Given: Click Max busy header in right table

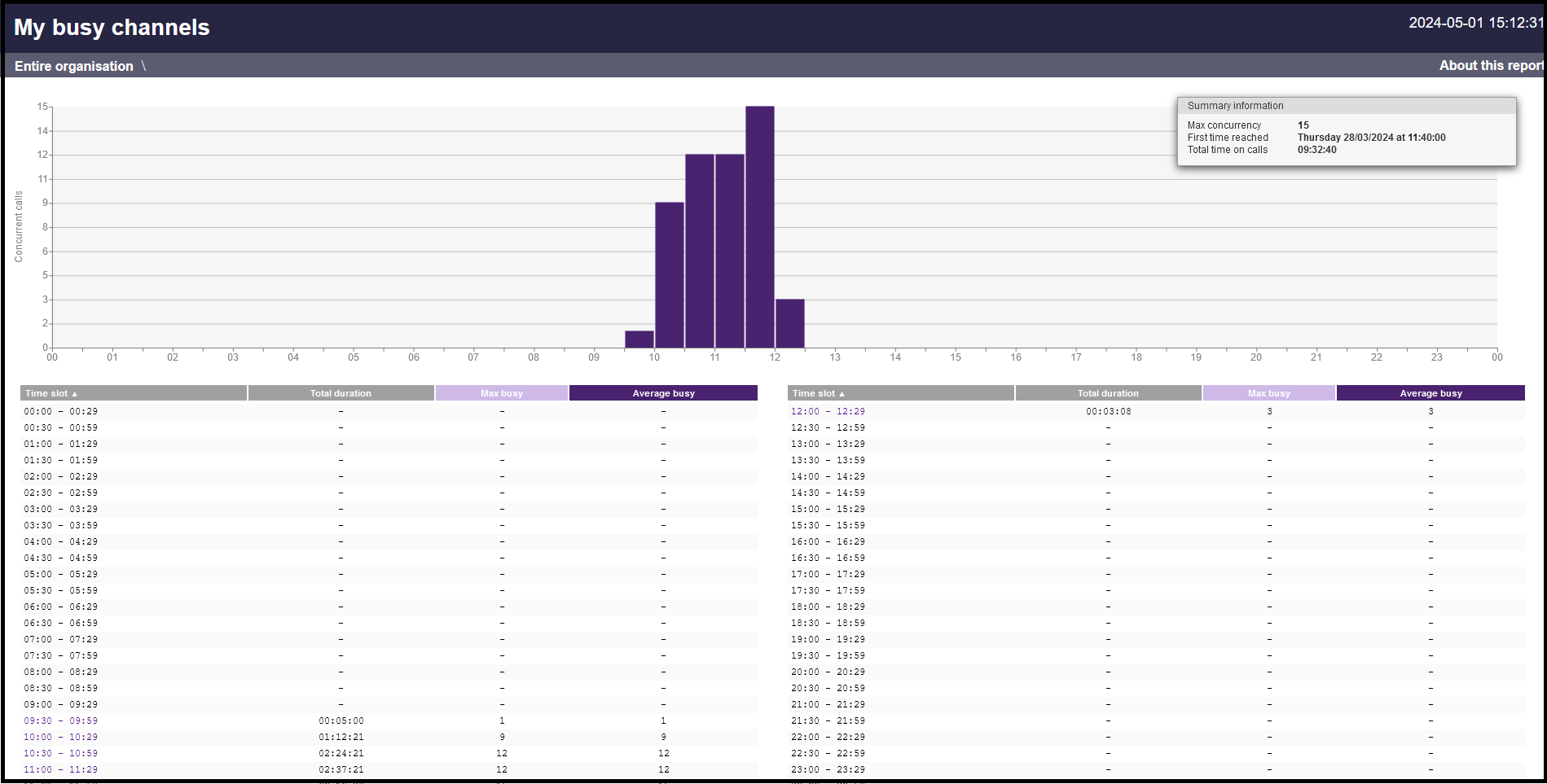Looking at the screenshot, I should (1268, 393).
